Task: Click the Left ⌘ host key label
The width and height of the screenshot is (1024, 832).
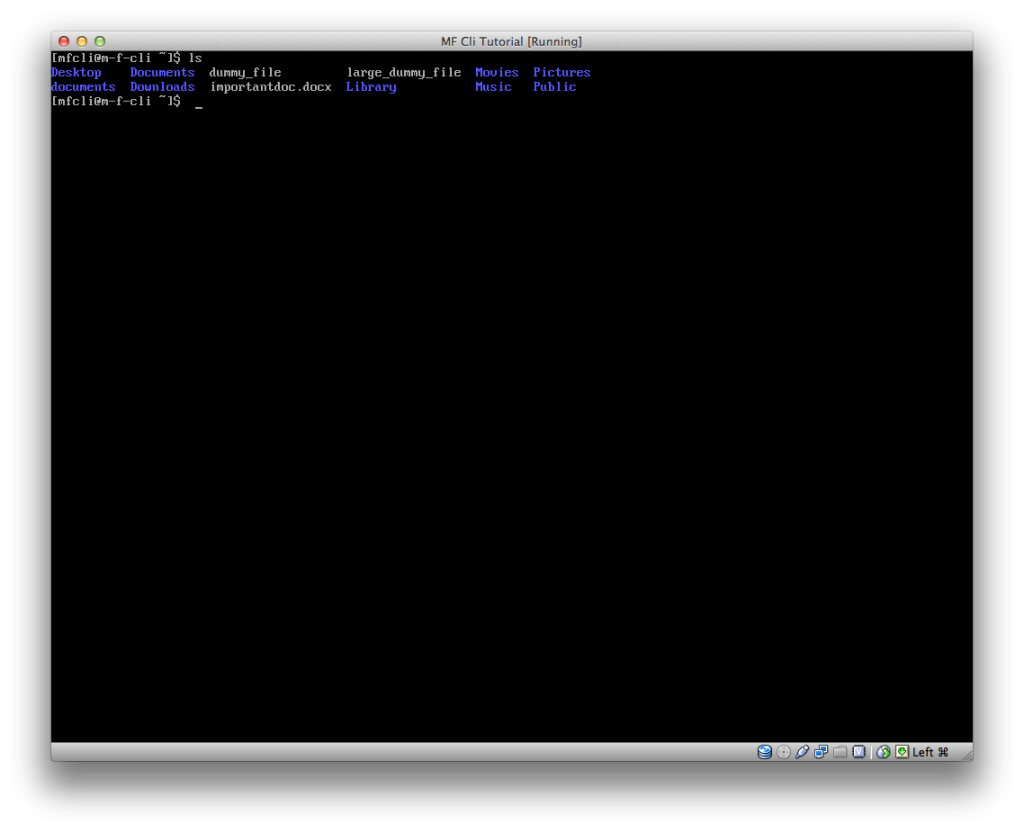Action: [930, 752]
